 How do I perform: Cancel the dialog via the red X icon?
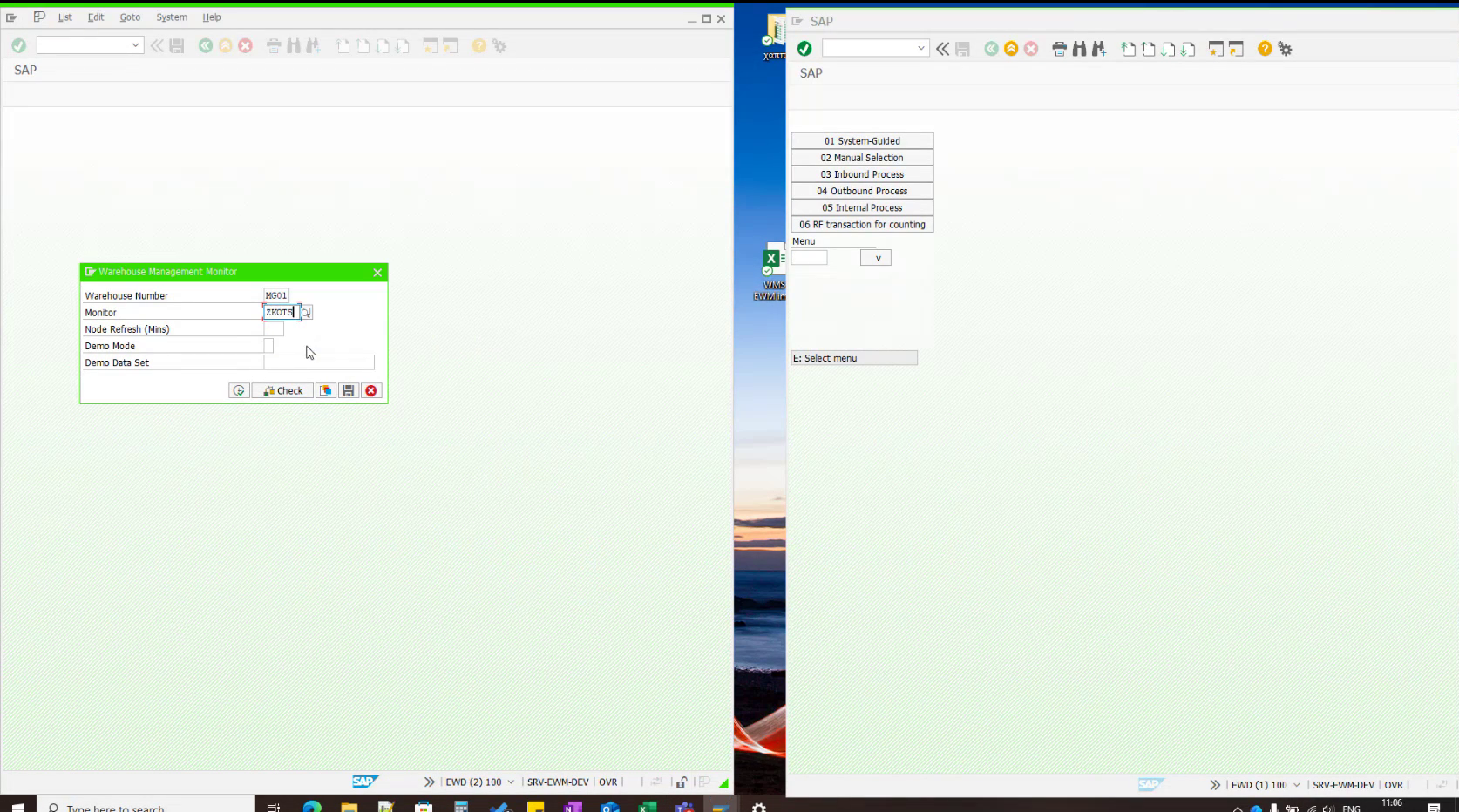pyautogui.click(x=371, y=390)
